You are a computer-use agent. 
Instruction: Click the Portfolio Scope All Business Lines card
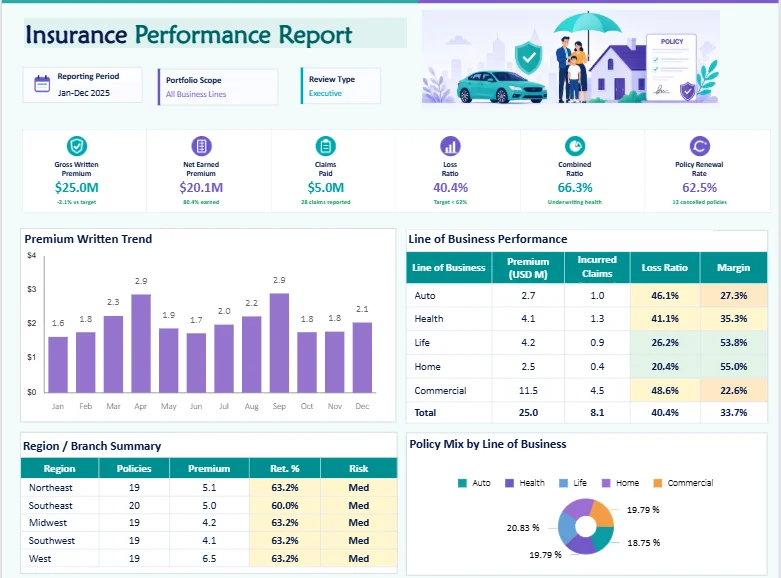click(218, 87)
